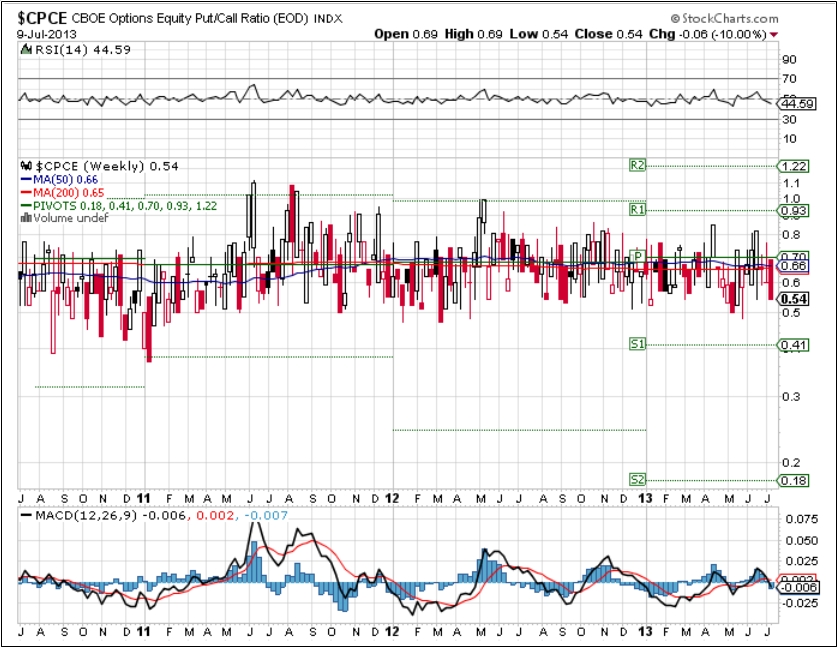Image resolution: width=838 pixels, height=648 pixels.
Task: Click the S2 pivot marker
Action: pos(638,480)
